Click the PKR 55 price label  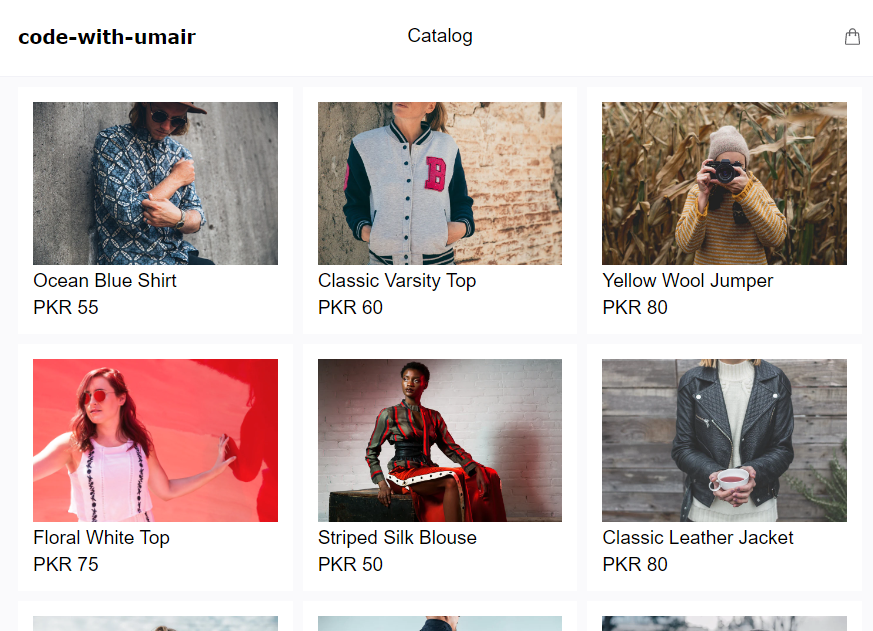(x=66, y=308)
